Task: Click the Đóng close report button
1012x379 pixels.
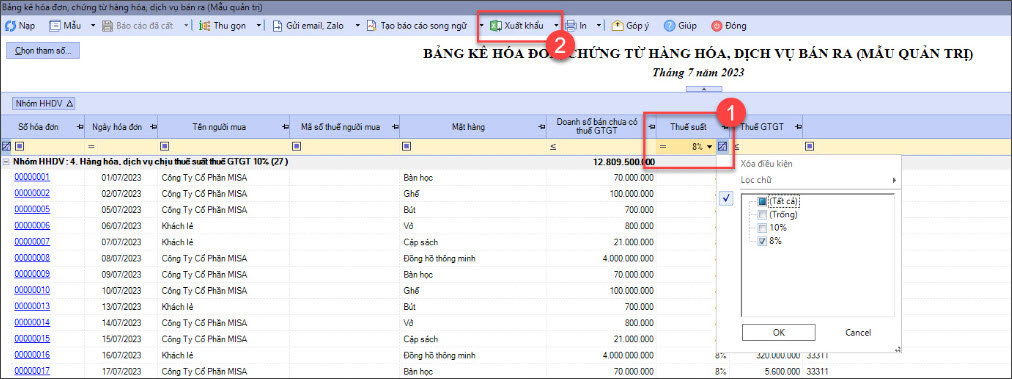Action: pos(729,26)
